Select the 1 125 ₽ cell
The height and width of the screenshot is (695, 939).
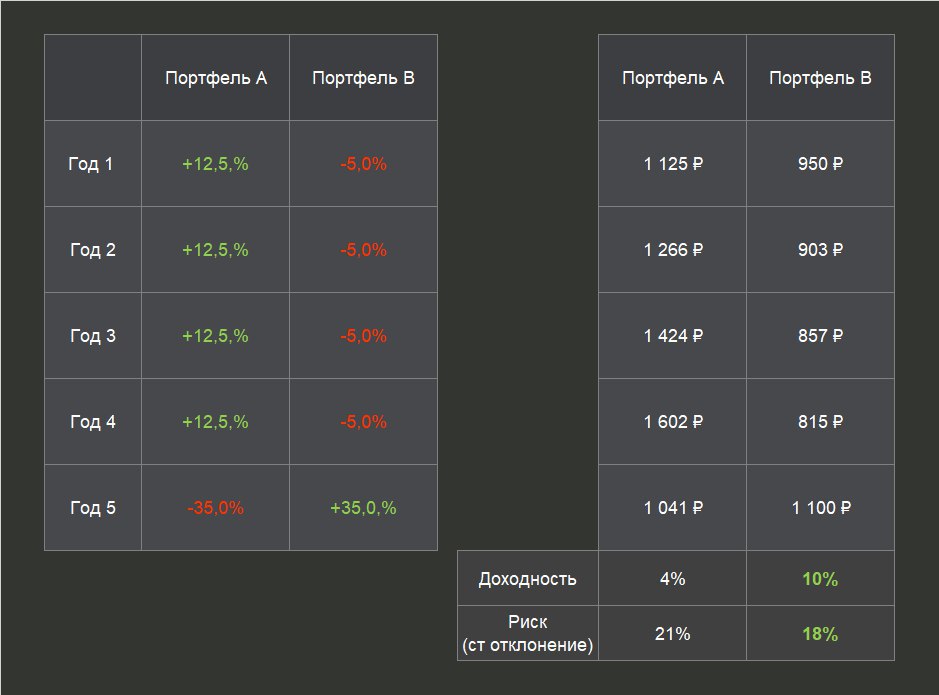(x=673, y=164)
